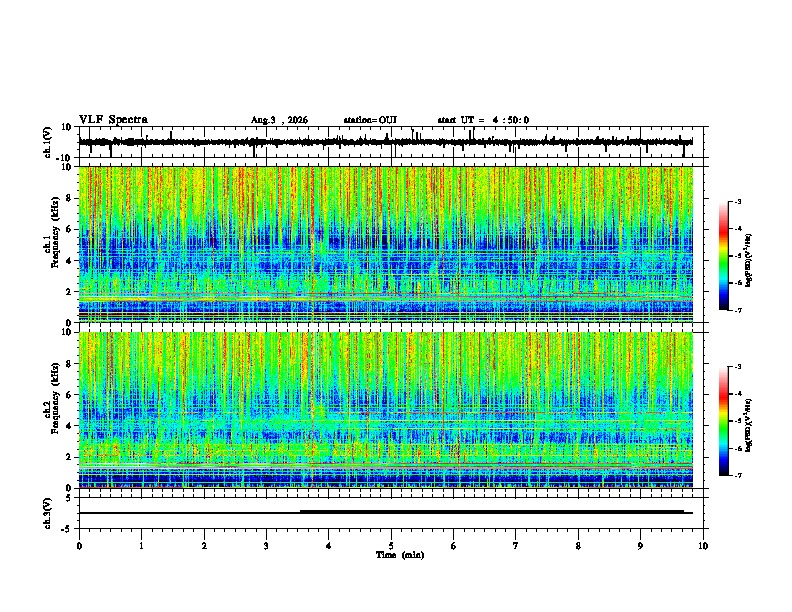The image size is (792, 612).
Task: Click the "start UT = 4 :50: 0" text
Action: [483, 120]
